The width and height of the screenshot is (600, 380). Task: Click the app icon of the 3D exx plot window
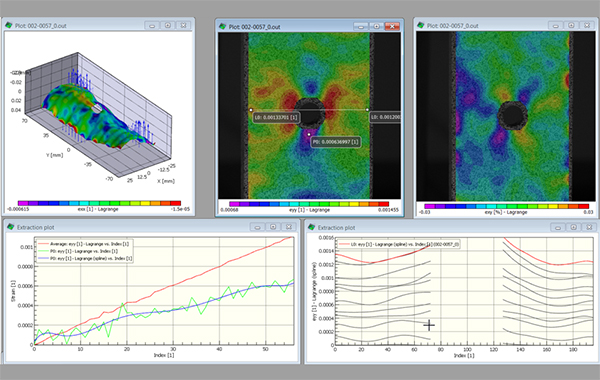click(8, 25)
